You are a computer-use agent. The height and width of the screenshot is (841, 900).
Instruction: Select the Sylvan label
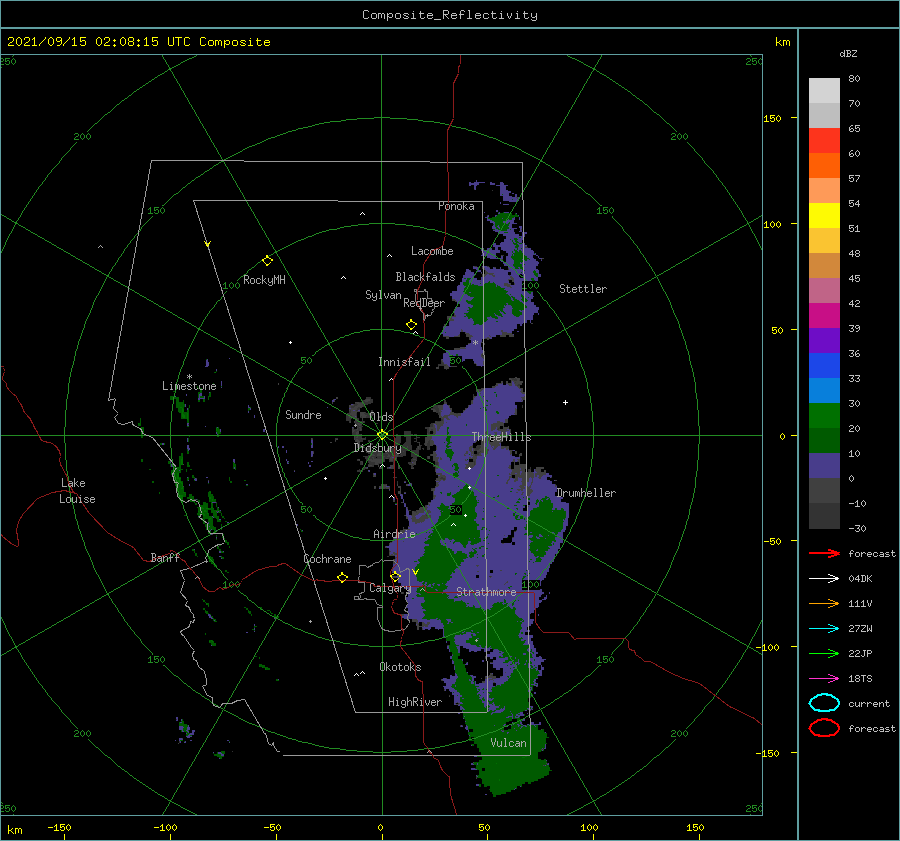383,296
